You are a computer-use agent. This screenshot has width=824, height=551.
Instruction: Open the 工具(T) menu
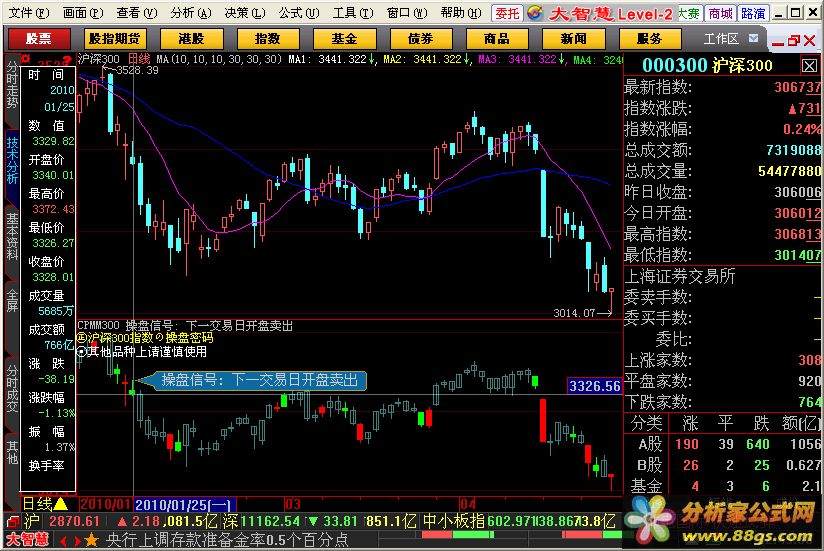point(353,13)
